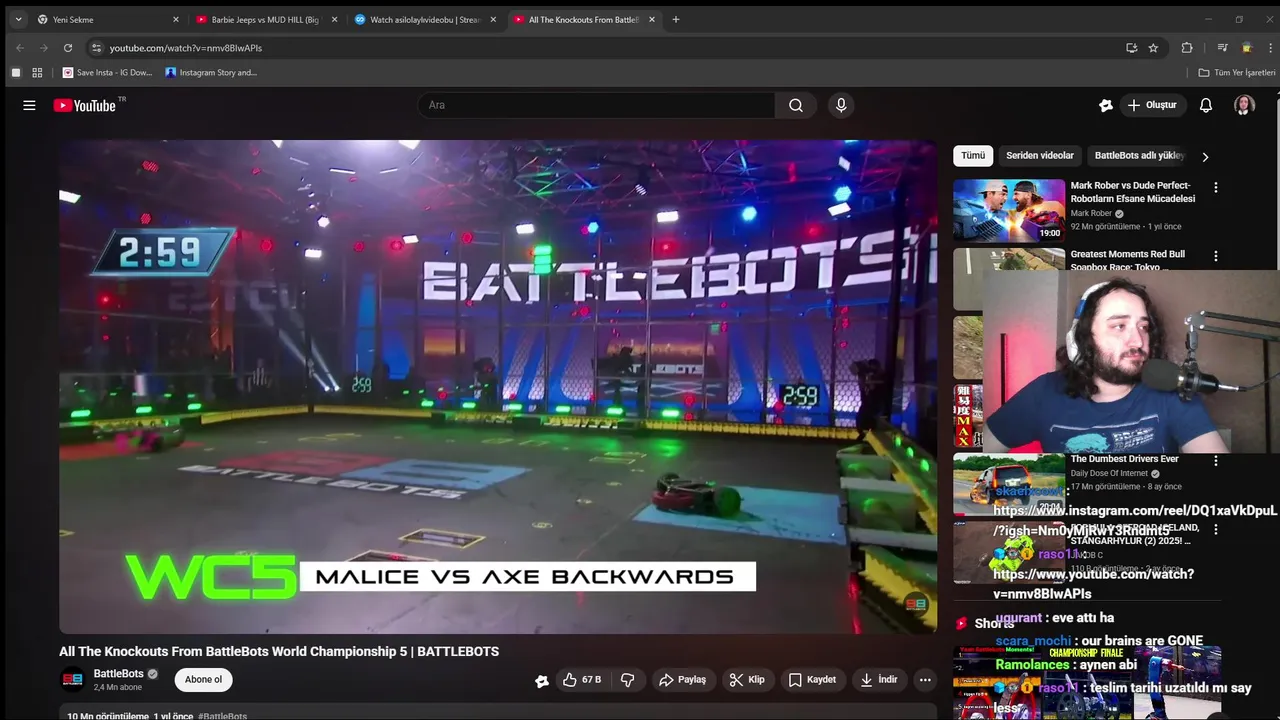Open options for The Dumbest Drivers Ever
This screenshot has height=720, width=1280.
(1216, 461)
